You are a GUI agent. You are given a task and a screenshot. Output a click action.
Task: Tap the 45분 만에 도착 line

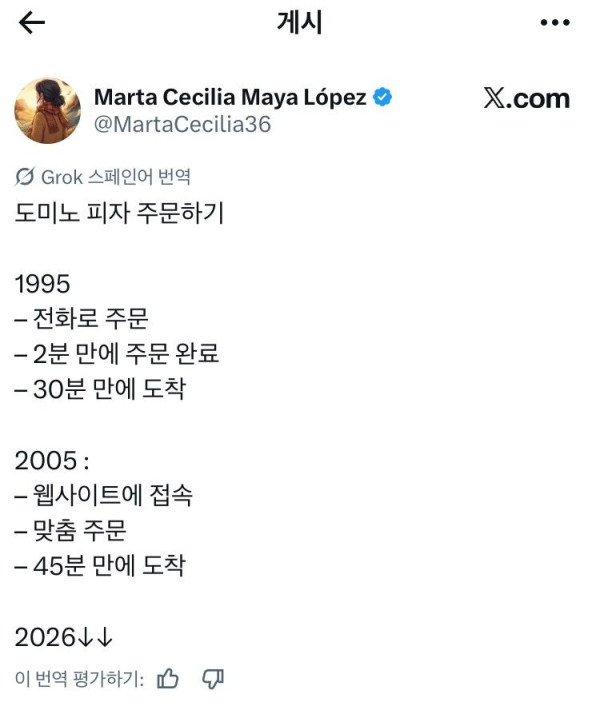point(100,566)
